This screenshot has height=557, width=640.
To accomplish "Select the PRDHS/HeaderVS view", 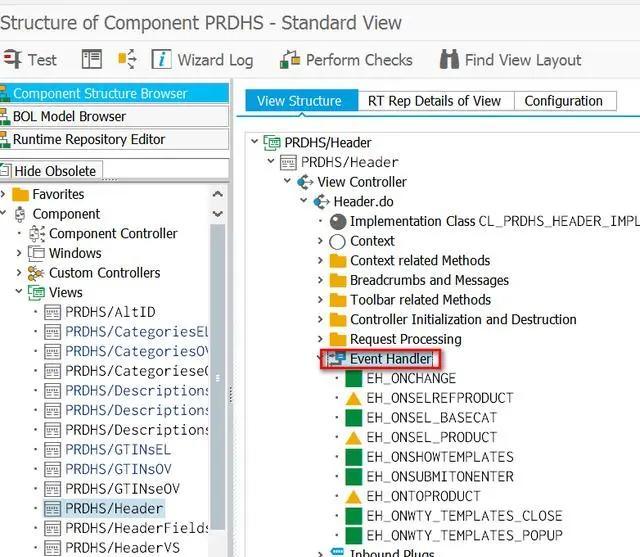I will (x=122, y=548).
